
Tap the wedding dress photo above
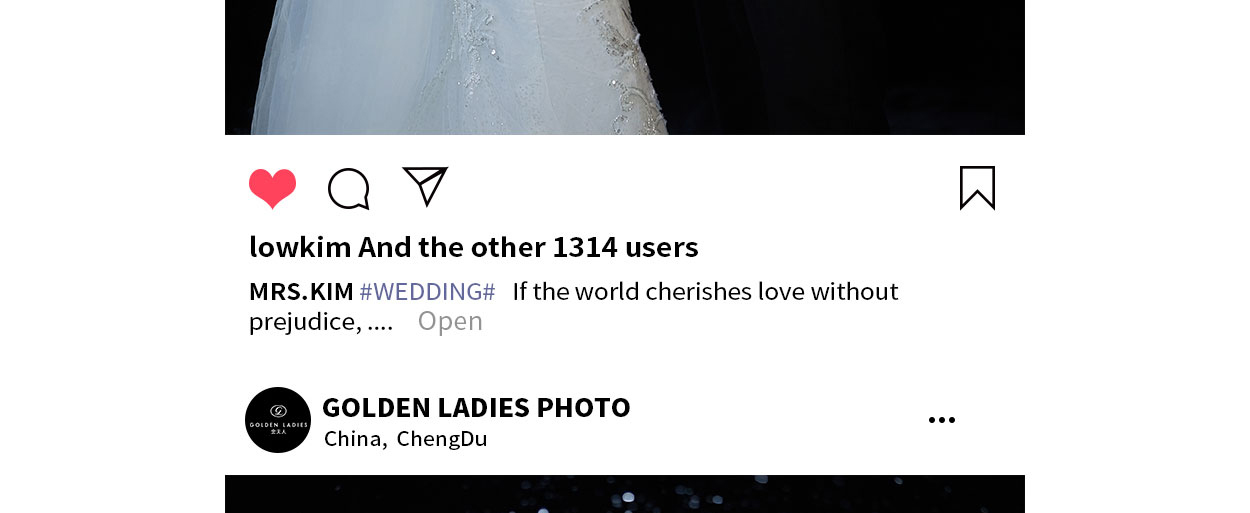pos(625,67)
